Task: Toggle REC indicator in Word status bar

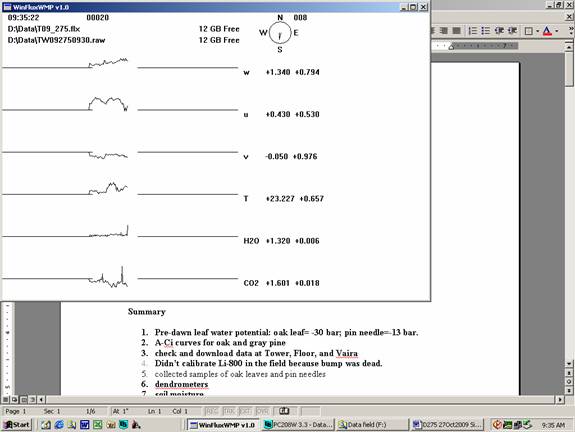Action: [x=212, y=411]
